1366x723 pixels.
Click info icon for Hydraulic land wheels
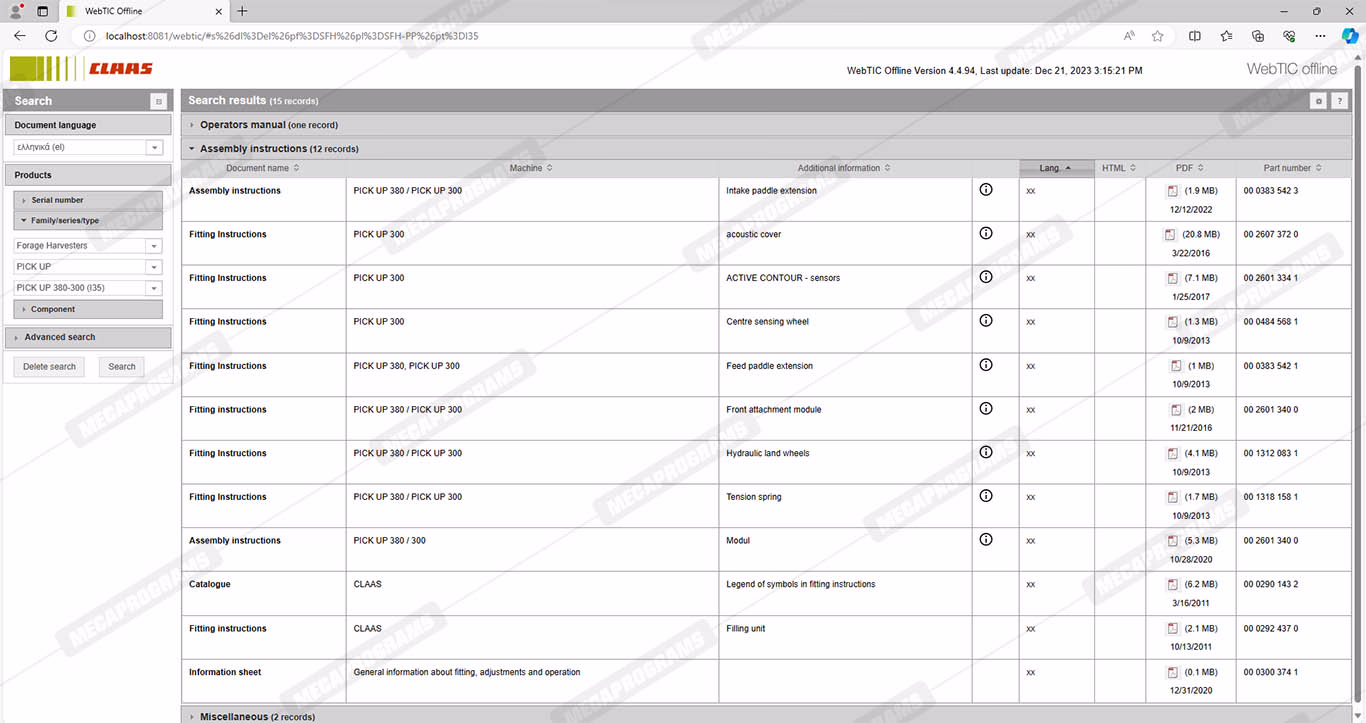(986, 452)
